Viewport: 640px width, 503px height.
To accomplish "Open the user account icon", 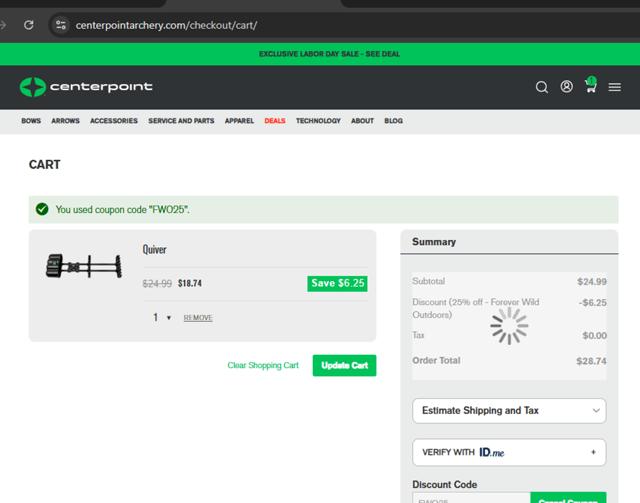I will click(x=567, y=87).
